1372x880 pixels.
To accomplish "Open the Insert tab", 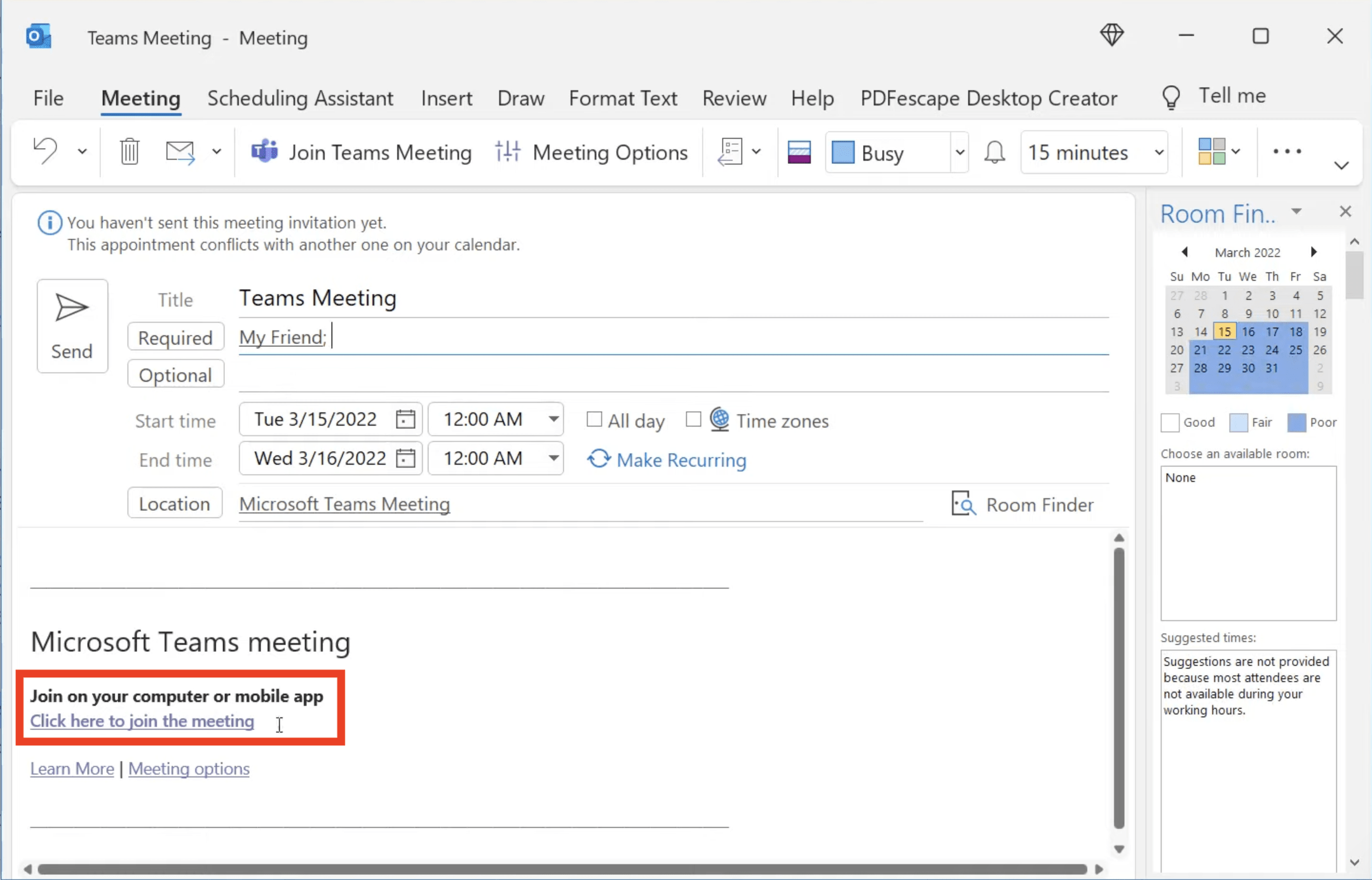I will point(447,98).
